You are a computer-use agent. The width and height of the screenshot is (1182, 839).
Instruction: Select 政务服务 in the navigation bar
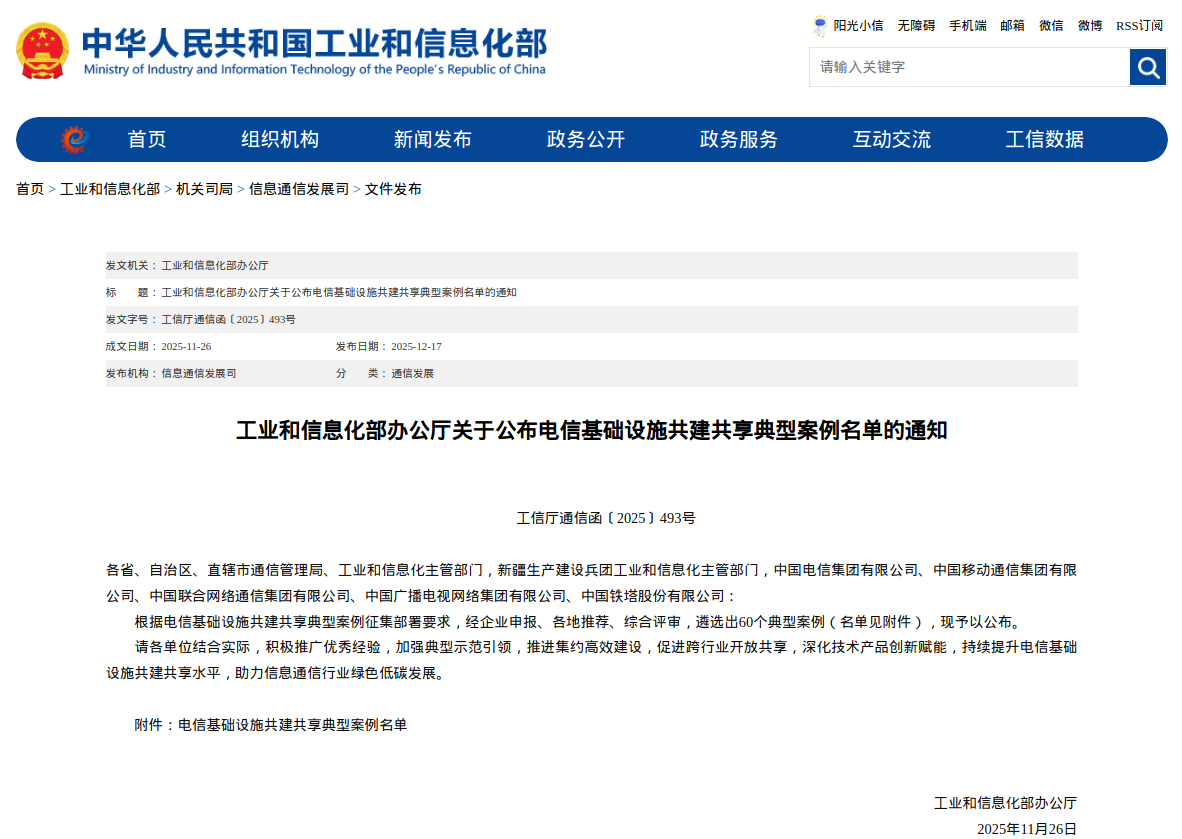pos(738,139)
